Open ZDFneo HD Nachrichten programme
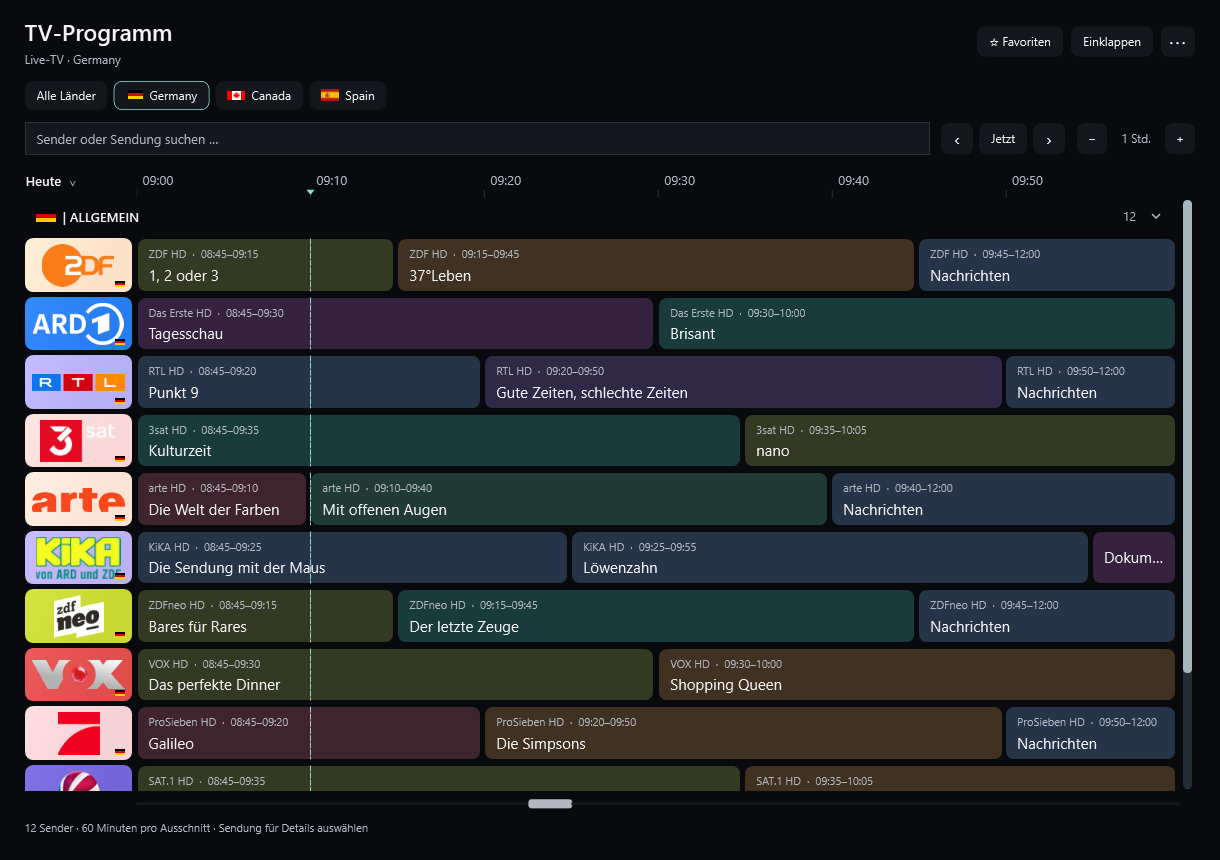 [1047, 616]
